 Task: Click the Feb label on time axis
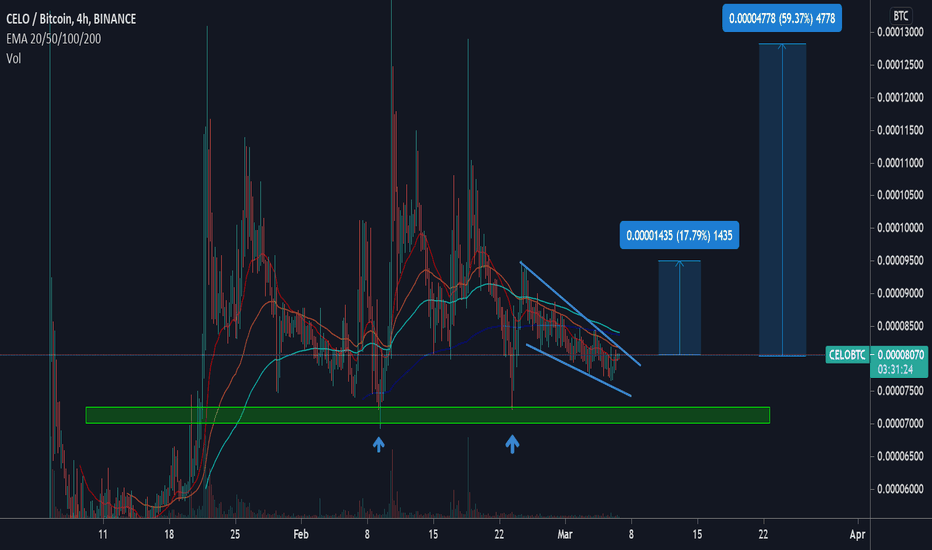tap(301, 535)
